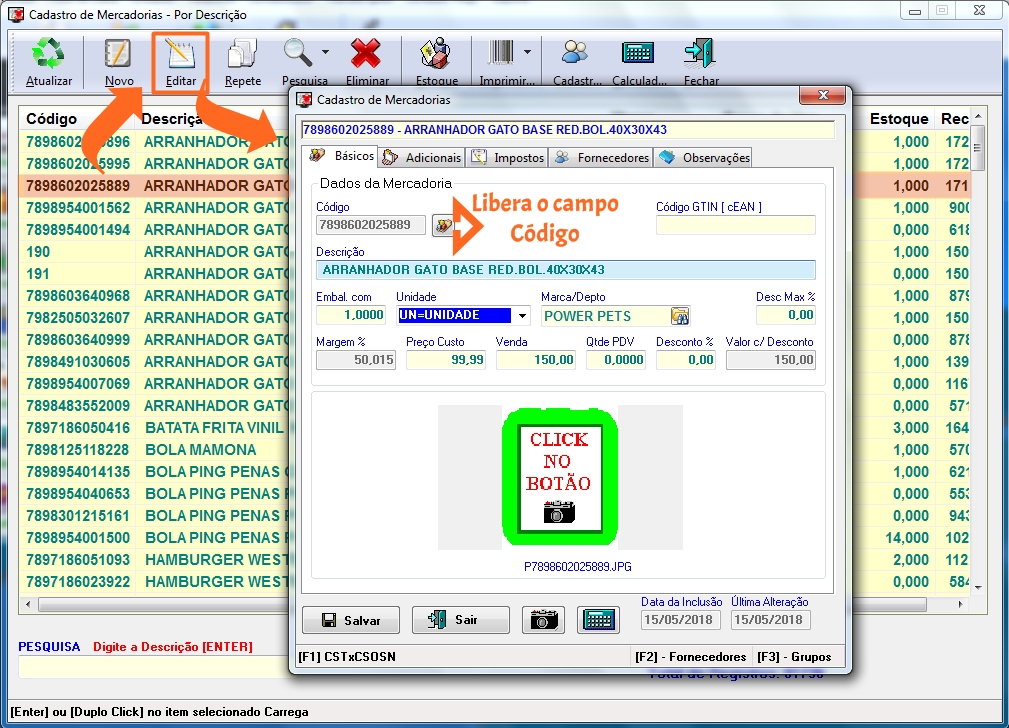This screenshot has height=728, width=1009.
Task: Open the Observações tab
Action: 703,158
